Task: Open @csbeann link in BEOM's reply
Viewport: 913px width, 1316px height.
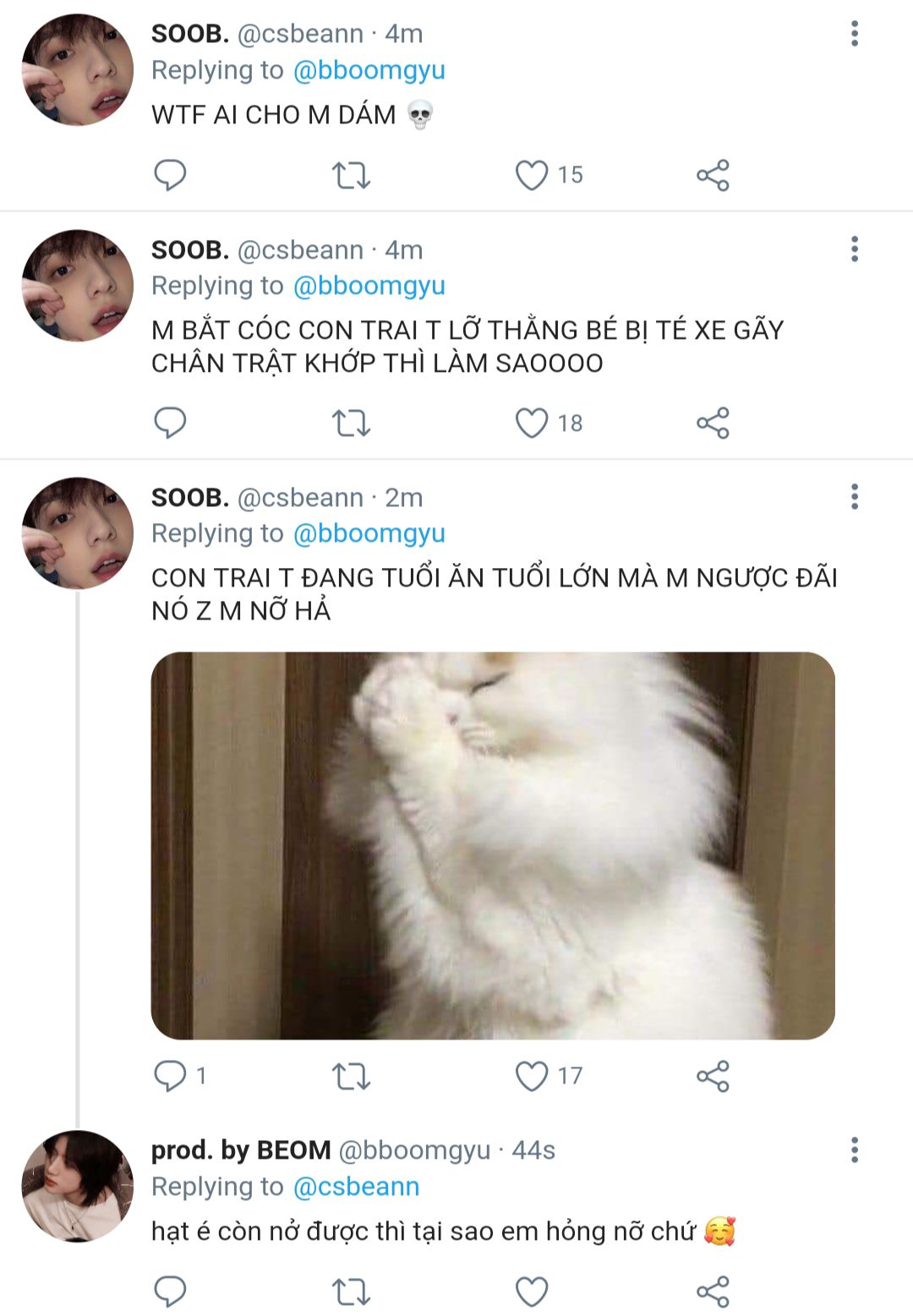Action: tap(356, 1187)
